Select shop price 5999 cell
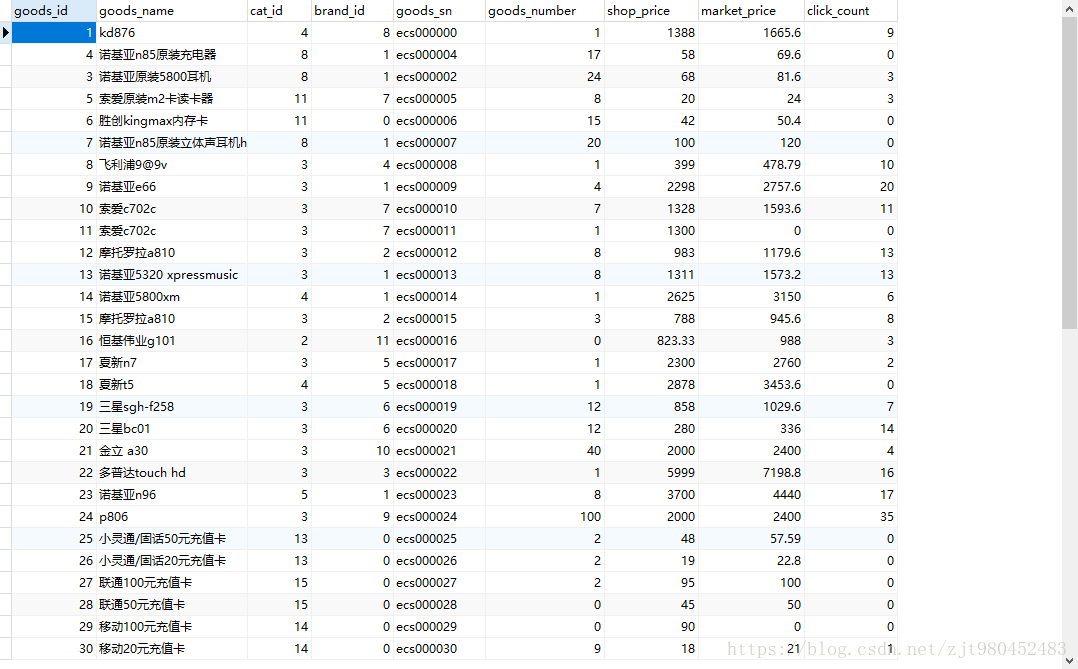The width and height of the screenshot is (1078, 669). click(651, 472)
